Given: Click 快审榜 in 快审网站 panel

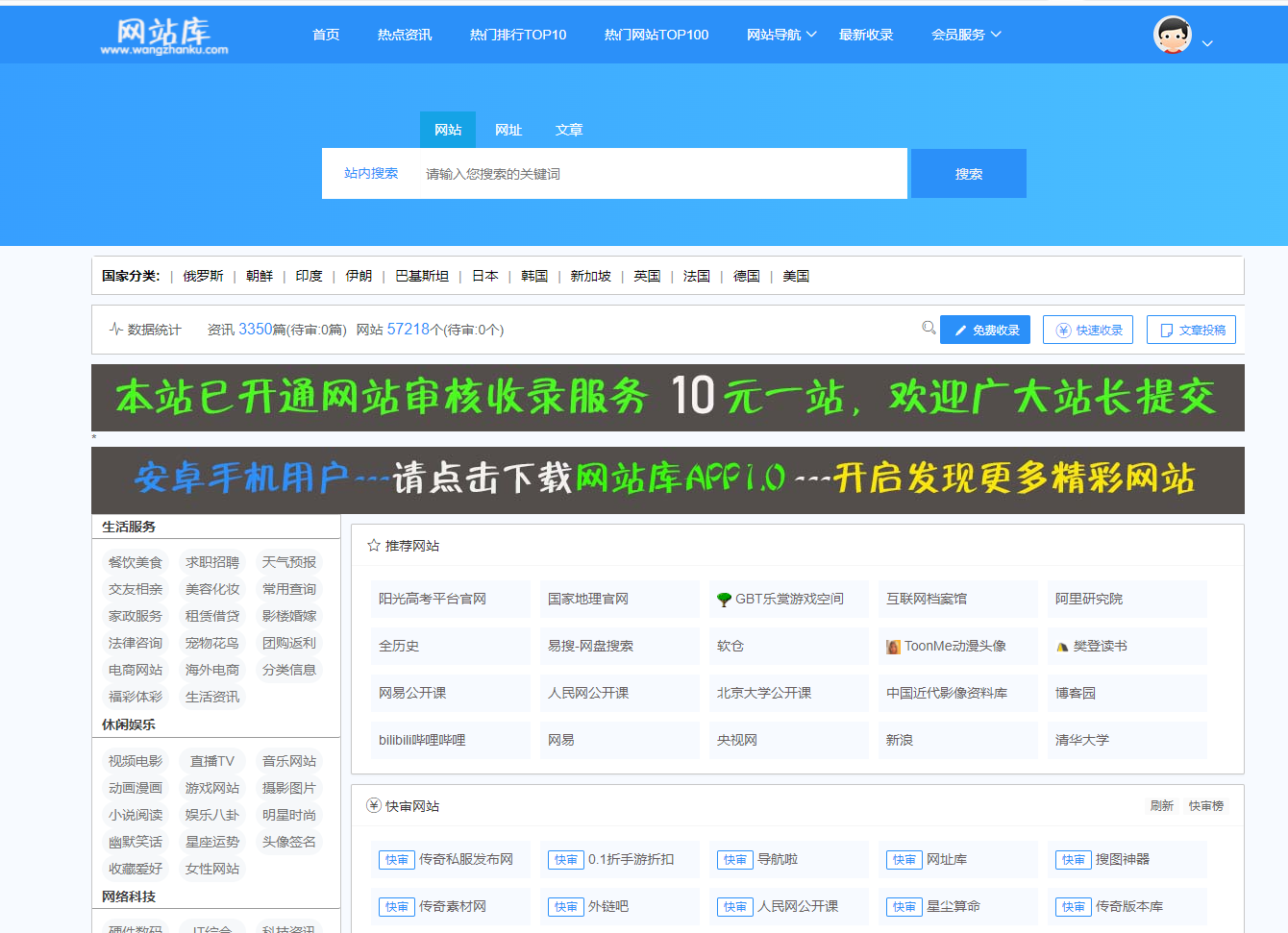Looking at the screenshot, I should point(1206,806).
